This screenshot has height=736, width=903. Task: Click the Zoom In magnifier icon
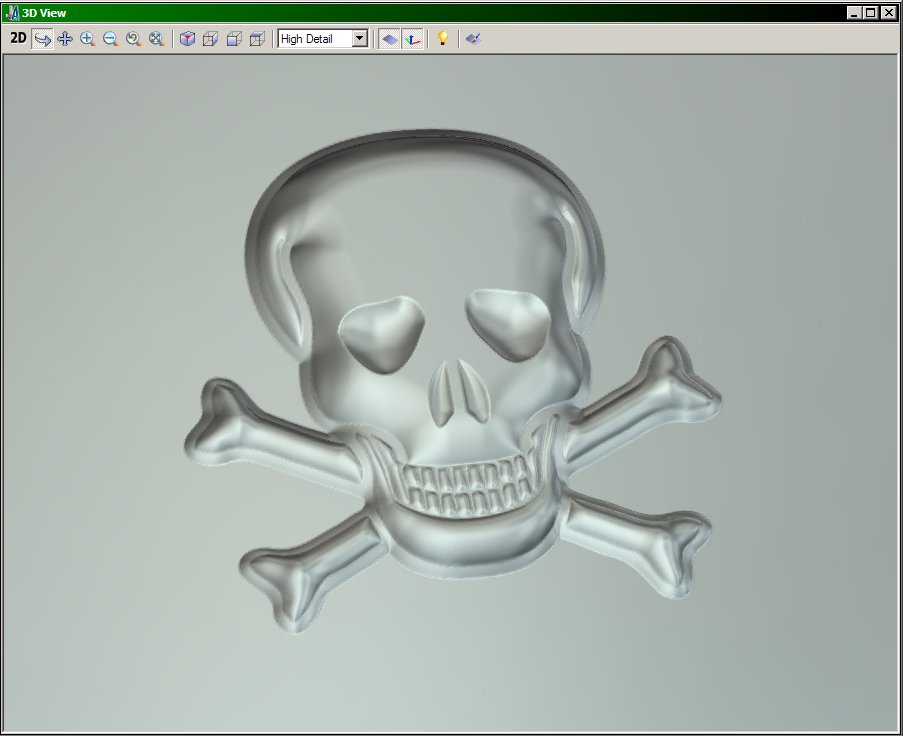point(88,39)
